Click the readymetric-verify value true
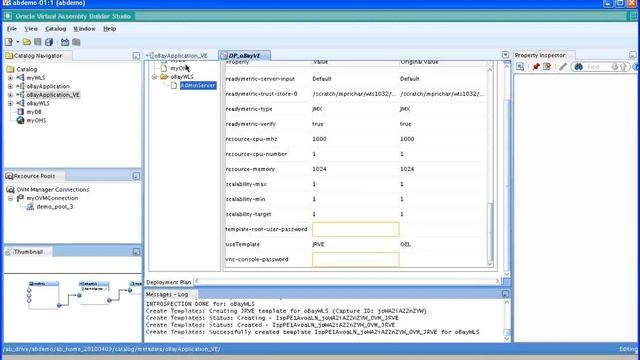The height and width of the screenshot is (360, 640). (318, 124)
